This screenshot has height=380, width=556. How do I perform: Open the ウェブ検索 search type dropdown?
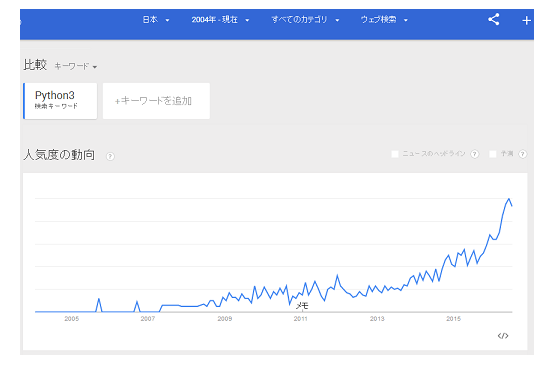[384, 19]
